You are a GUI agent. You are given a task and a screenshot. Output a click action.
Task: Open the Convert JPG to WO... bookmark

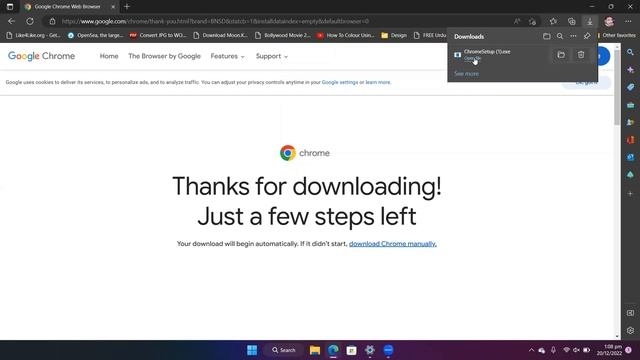tap(158, 36)
